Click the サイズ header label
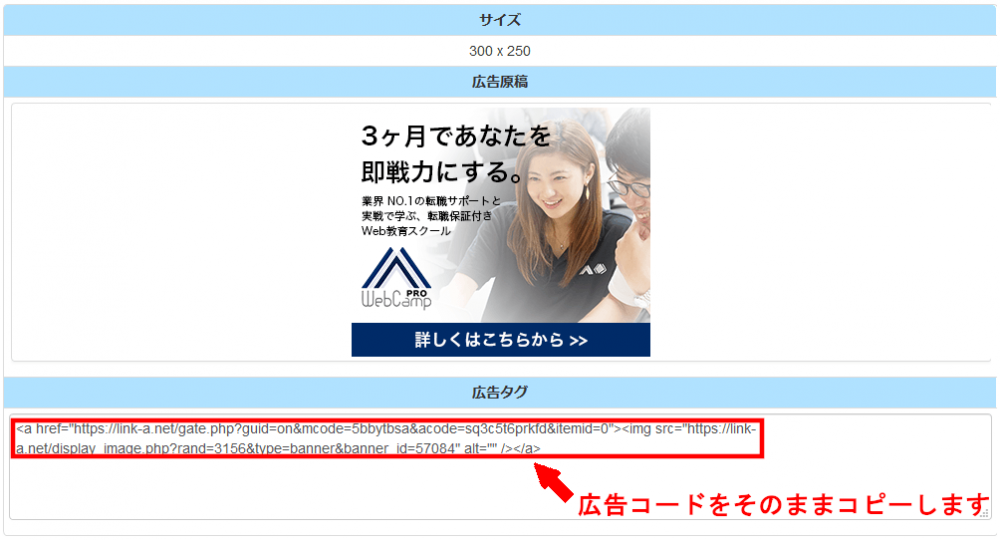Viewport: 1000px width, 540px height. click(x=500, y=20)
